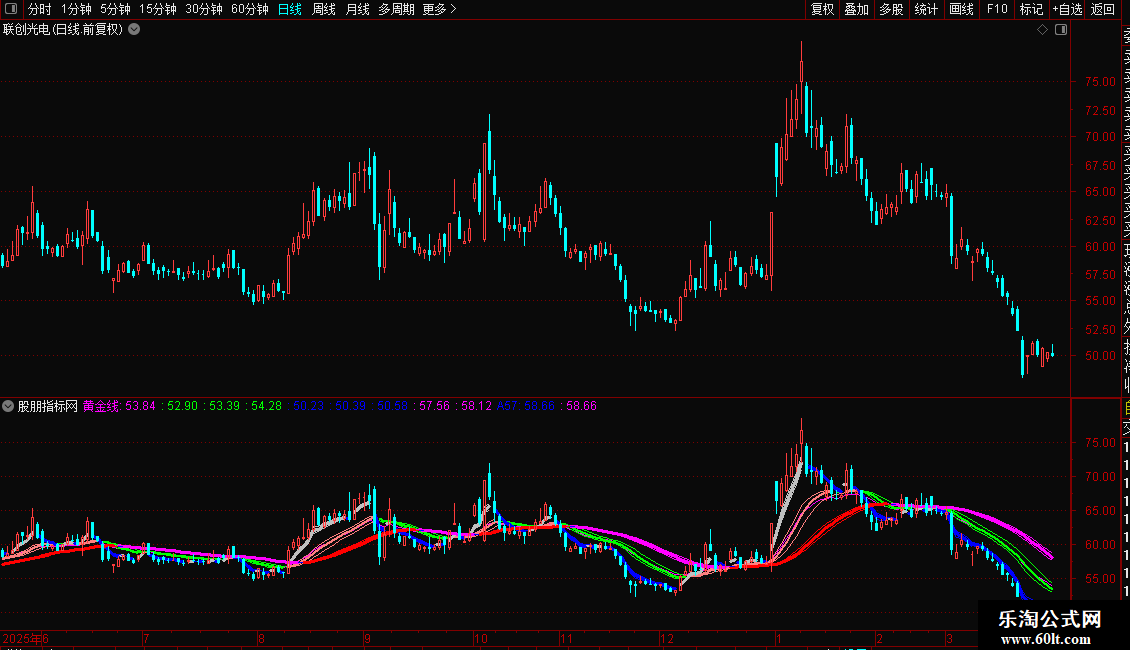Click the 黄金线 indicator label
This screenshot has height=650, width=1130.
click(x=100, y=406)
